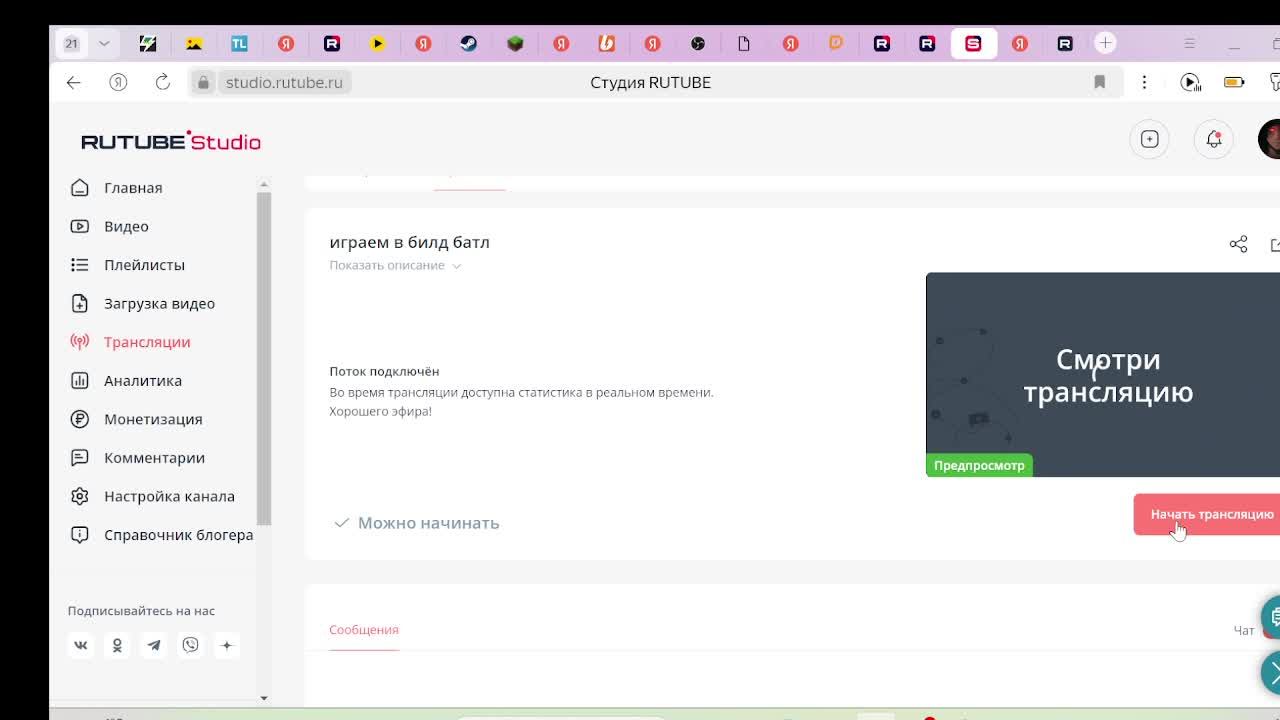Open the Монетизация section
Screen dimensions: 1280x720
coord(152,419)
